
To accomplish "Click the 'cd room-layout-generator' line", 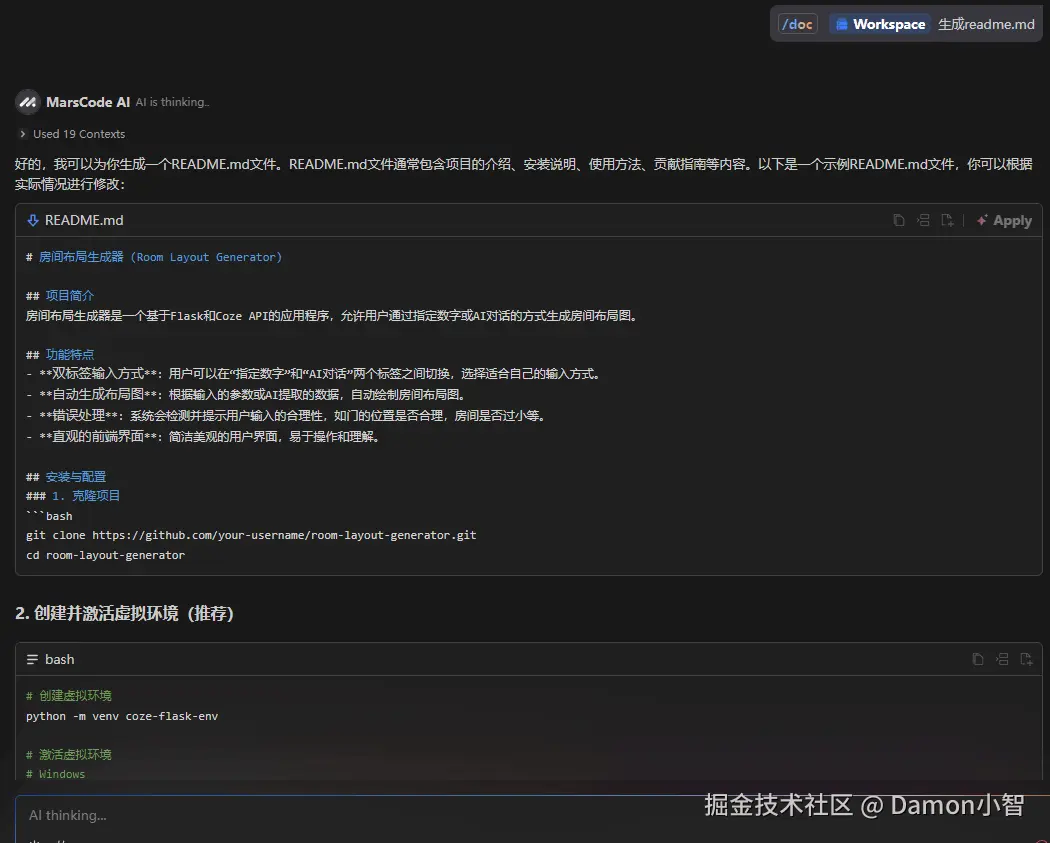I will click(x=105, y=555).
